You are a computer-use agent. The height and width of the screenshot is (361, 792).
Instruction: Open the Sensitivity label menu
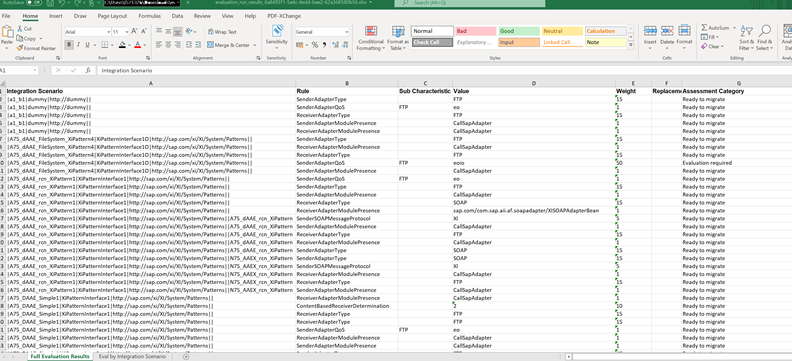(276, 36)
